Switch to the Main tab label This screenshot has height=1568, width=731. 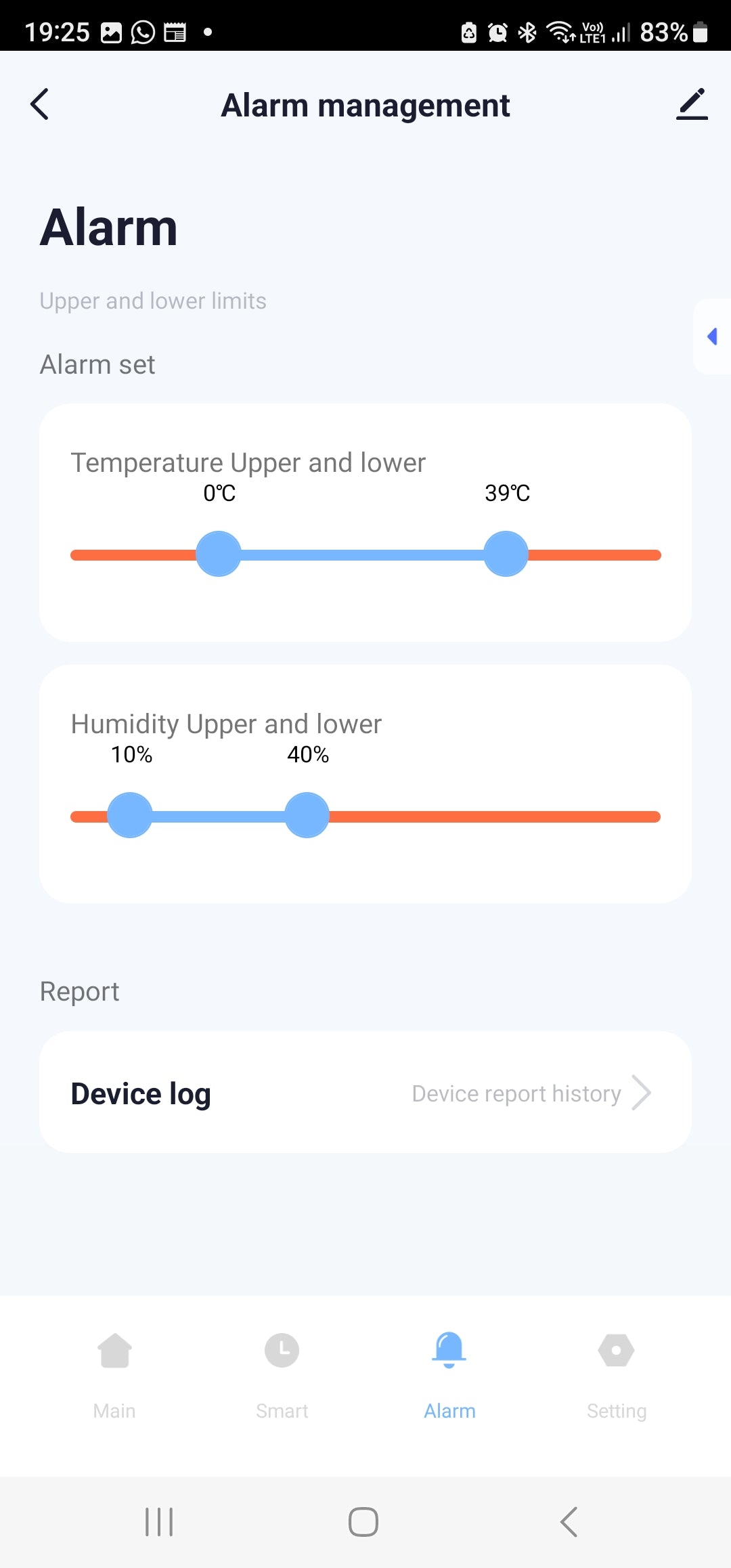[114, 1411]
